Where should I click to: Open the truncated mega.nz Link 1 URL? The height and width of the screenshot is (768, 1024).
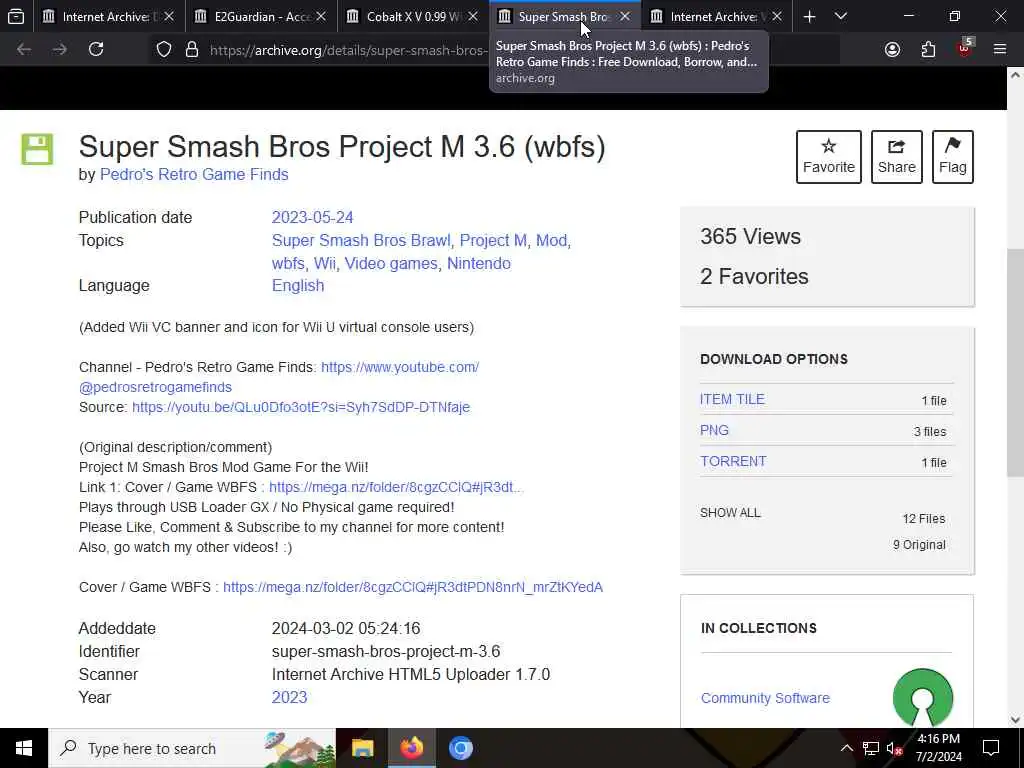(x=396, y=487)
